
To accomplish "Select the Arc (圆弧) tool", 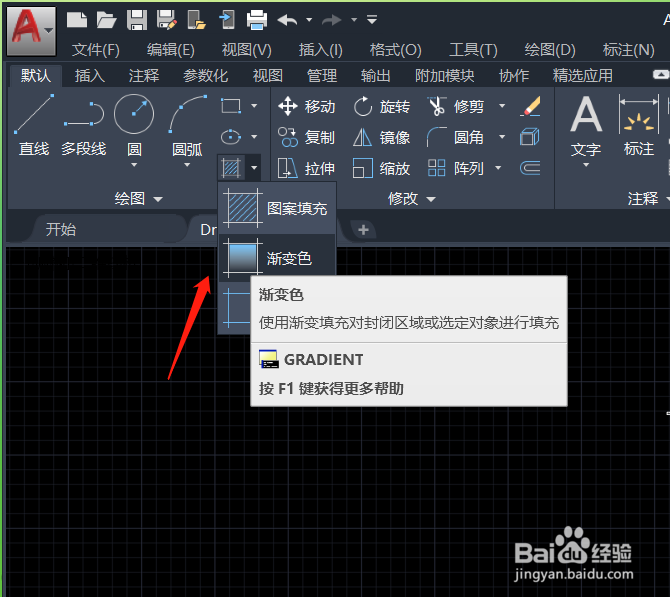I will click(188, 125).
